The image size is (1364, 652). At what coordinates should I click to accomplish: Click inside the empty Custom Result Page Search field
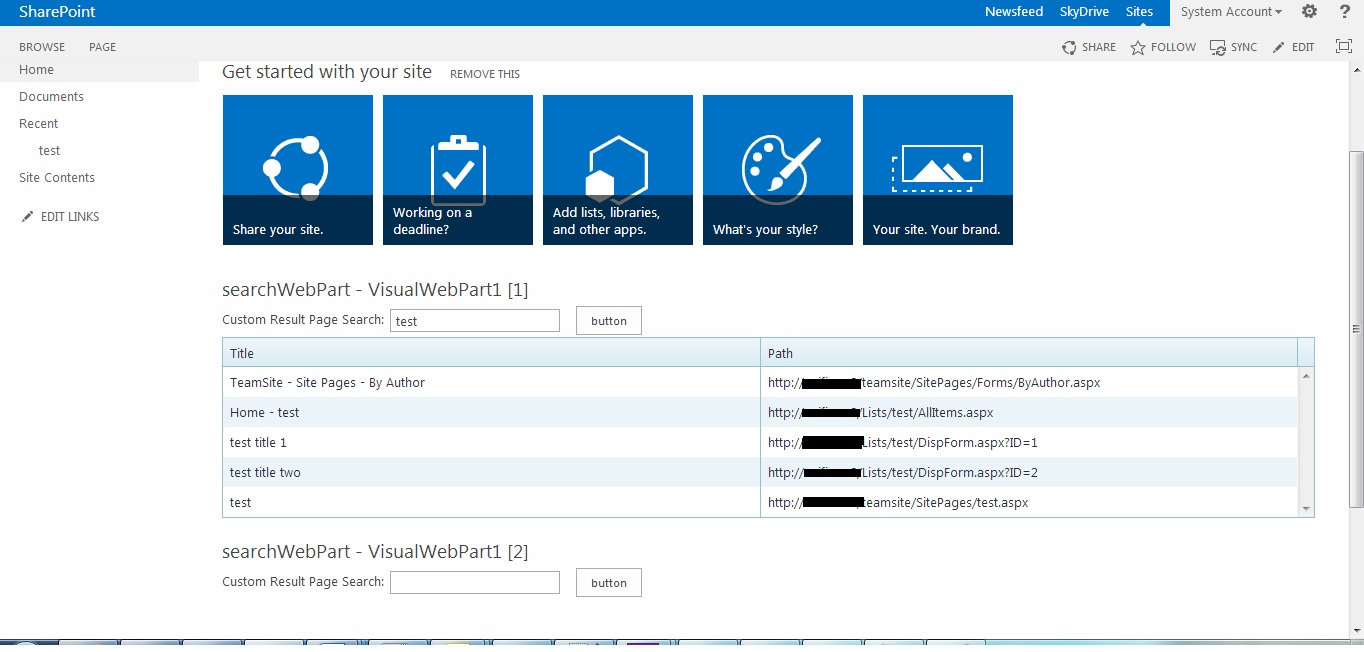tap(474, 582)
